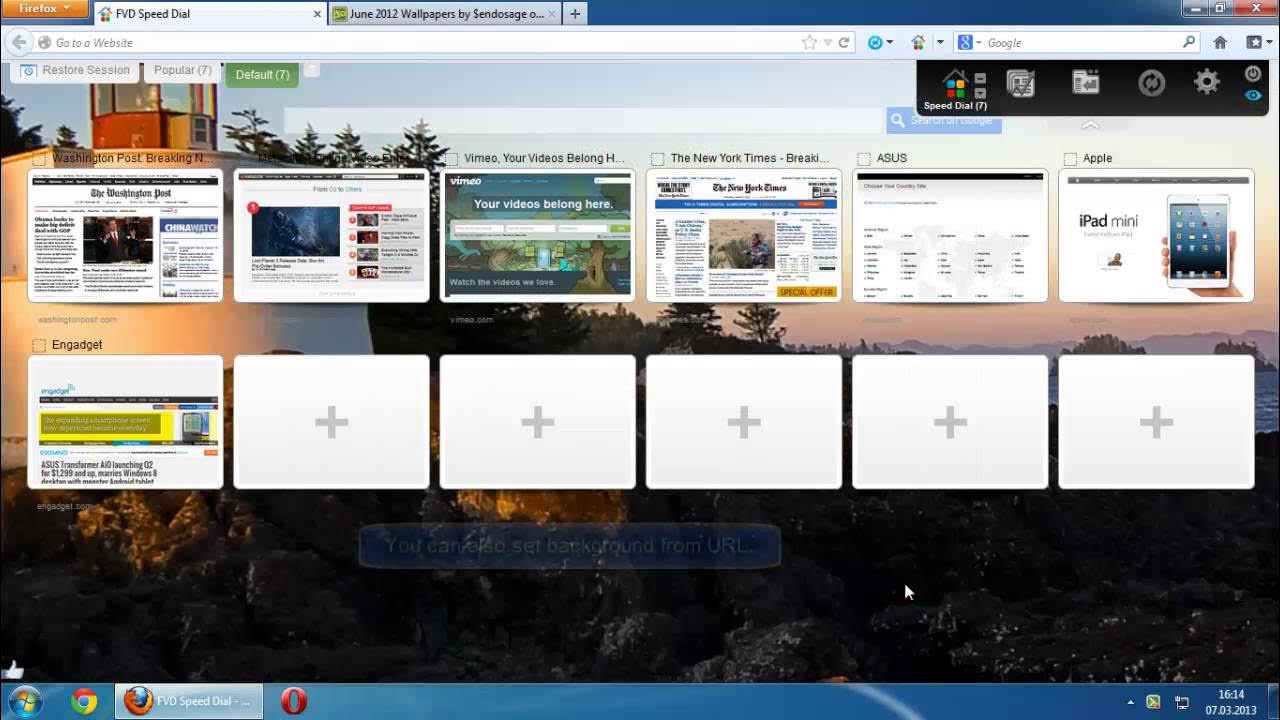Open the Engadget dial thumbnail

pos(125,422)
